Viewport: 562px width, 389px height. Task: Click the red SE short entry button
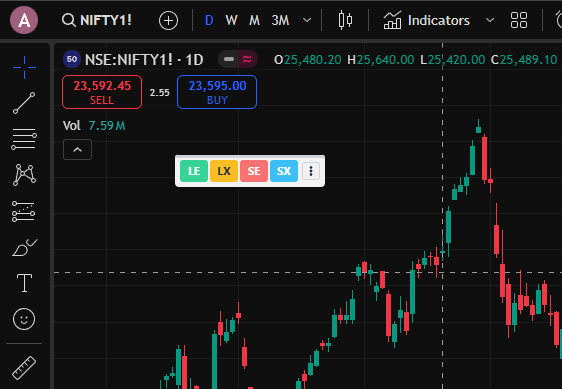(254, 171)
